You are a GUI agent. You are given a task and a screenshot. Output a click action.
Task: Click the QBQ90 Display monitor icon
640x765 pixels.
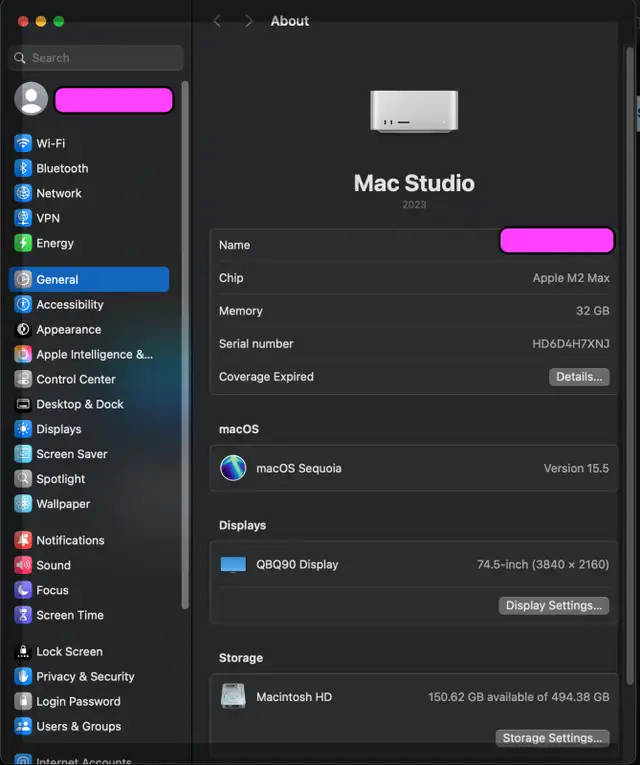[x=233, y=564]
